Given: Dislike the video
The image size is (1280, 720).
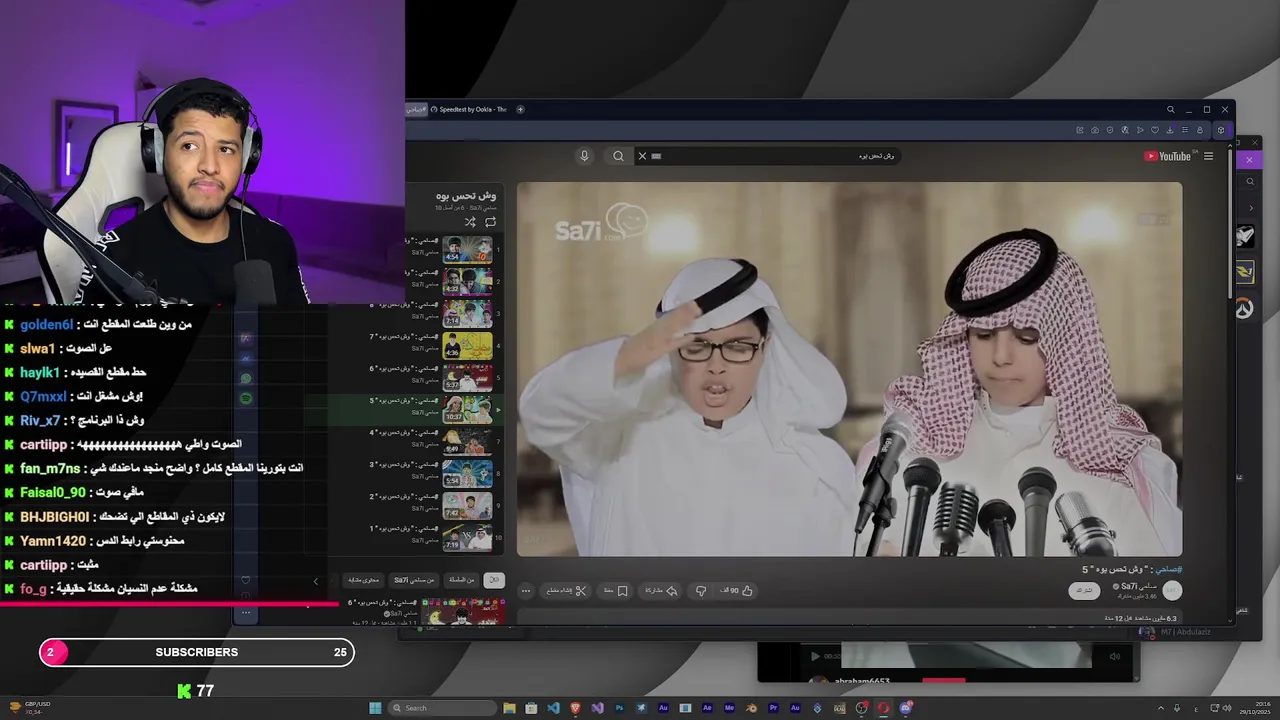Looking at the screenshot, I should pos(700,591).
